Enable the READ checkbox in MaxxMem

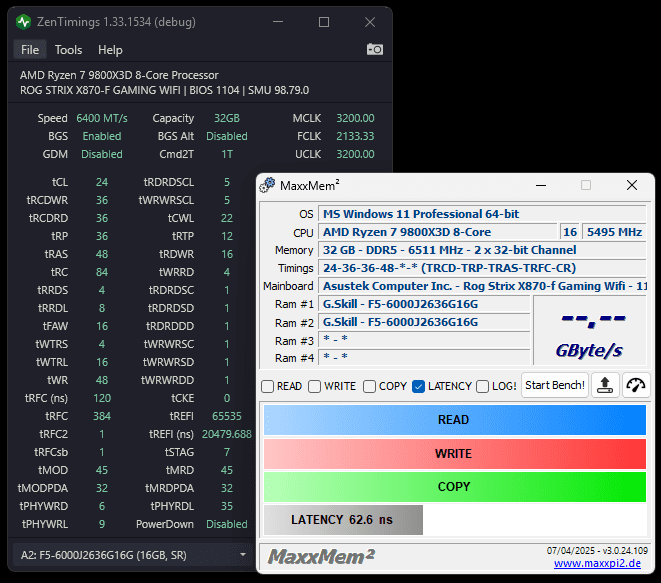[268, 386]
